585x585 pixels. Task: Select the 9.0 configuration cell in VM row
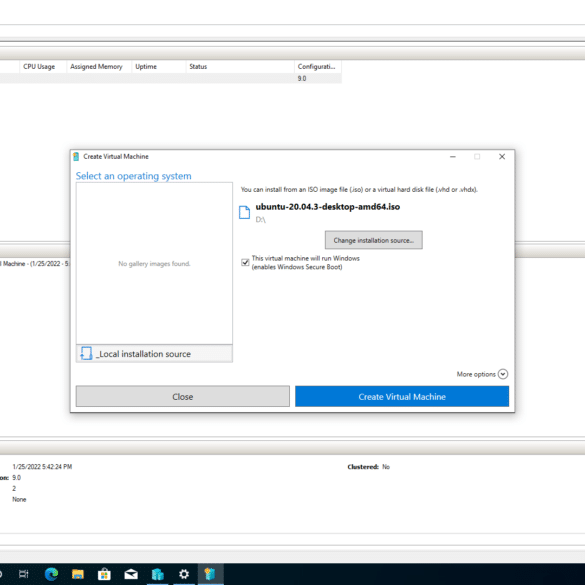(x=302, y=78)
